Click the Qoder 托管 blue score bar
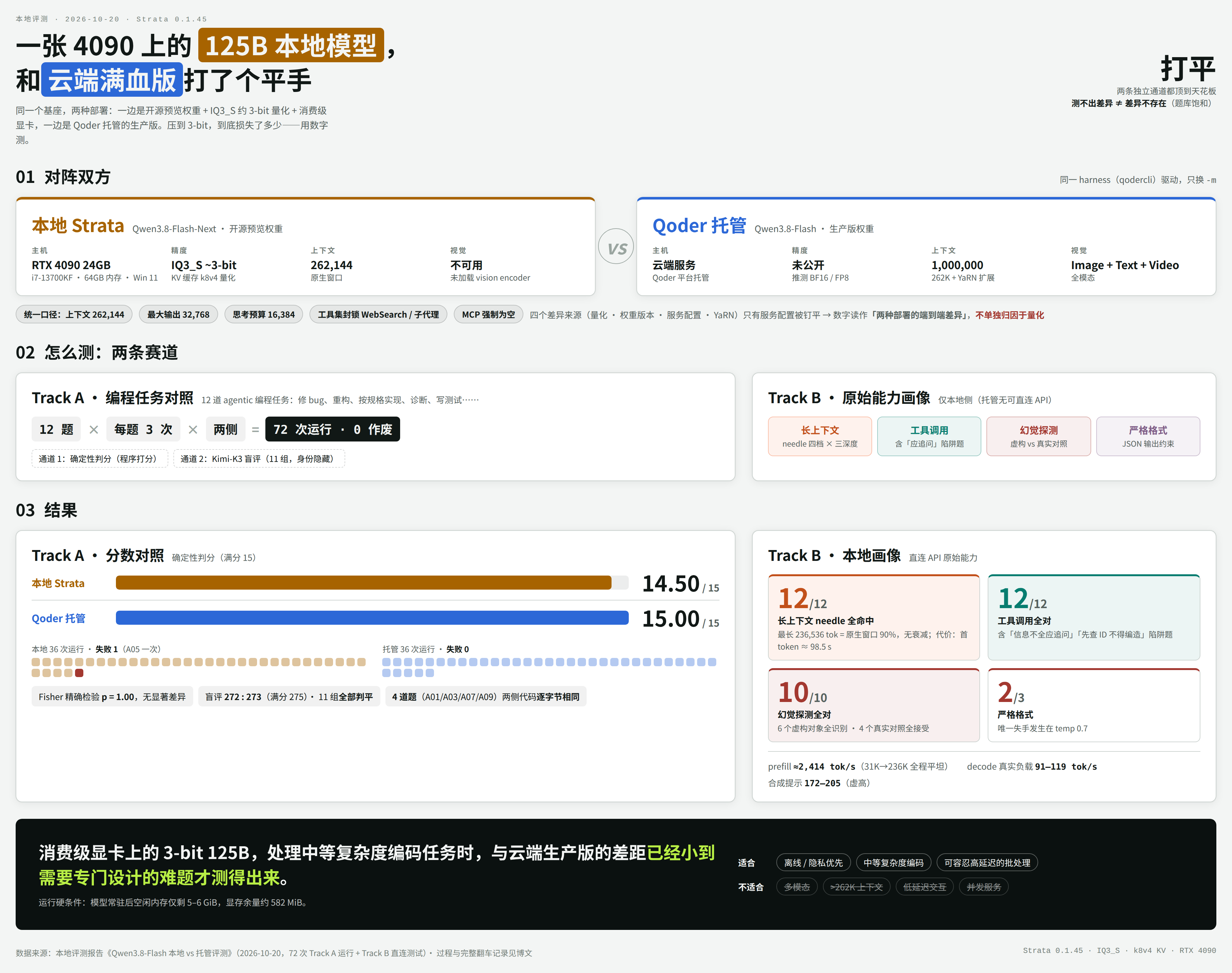The image size is (1232, 973). click(372, 617)
